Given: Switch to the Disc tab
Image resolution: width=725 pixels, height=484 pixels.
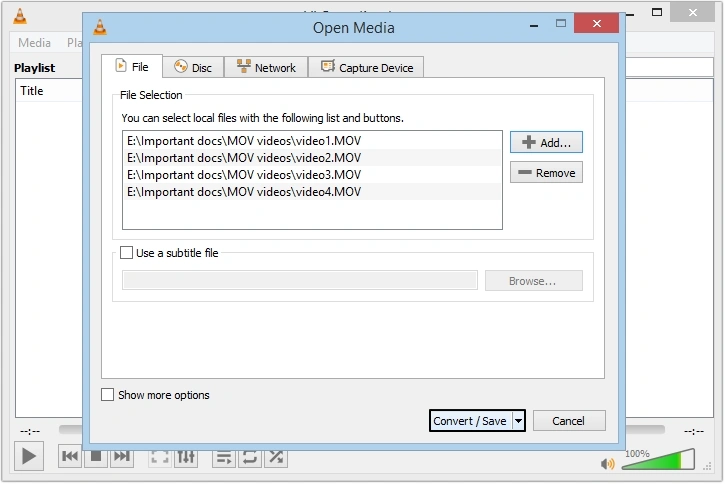Looking at the screenshot, I should 193,67.
